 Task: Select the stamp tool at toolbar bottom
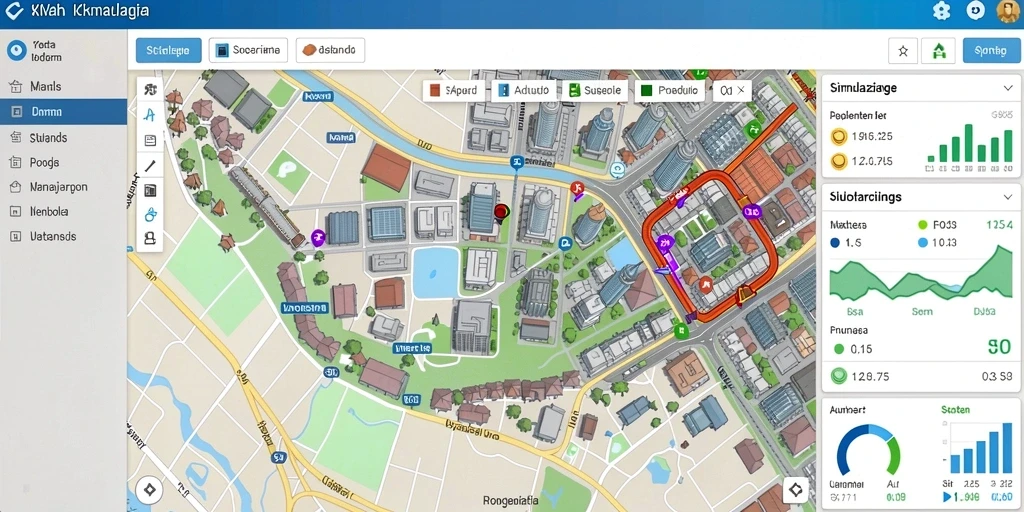[x=150, y=238]
